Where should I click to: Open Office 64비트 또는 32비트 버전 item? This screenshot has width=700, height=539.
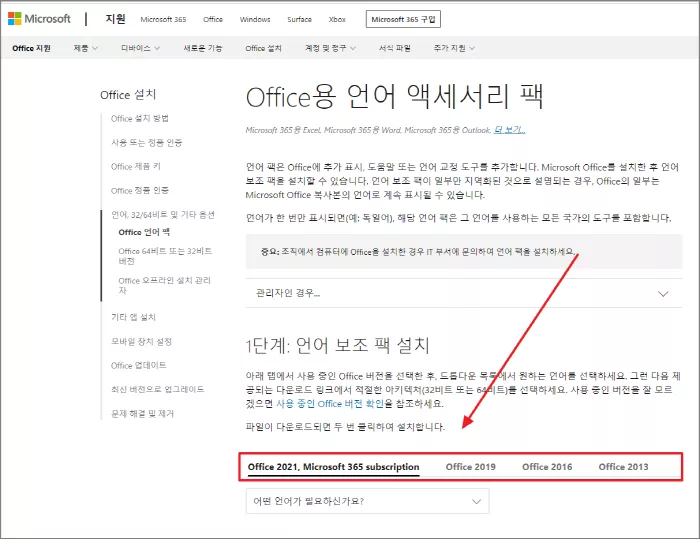pos(165,256)
